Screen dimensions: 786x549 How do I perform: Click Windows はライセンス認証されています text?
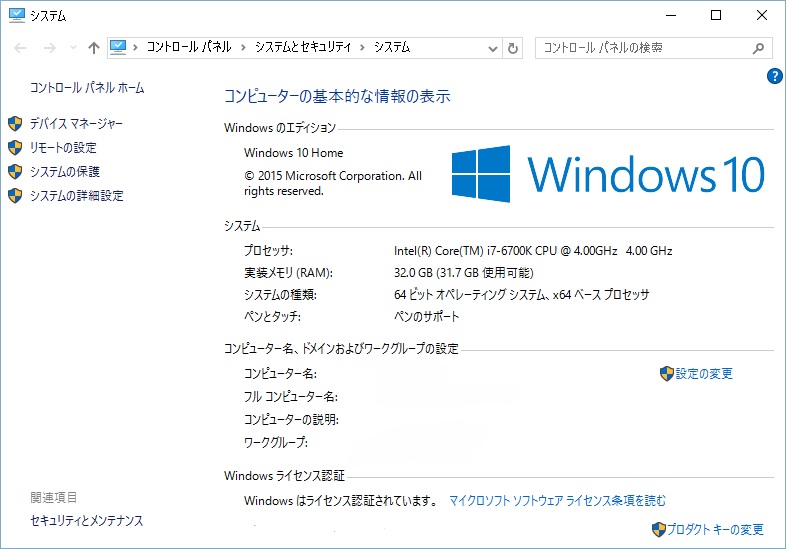coord(342,500)
